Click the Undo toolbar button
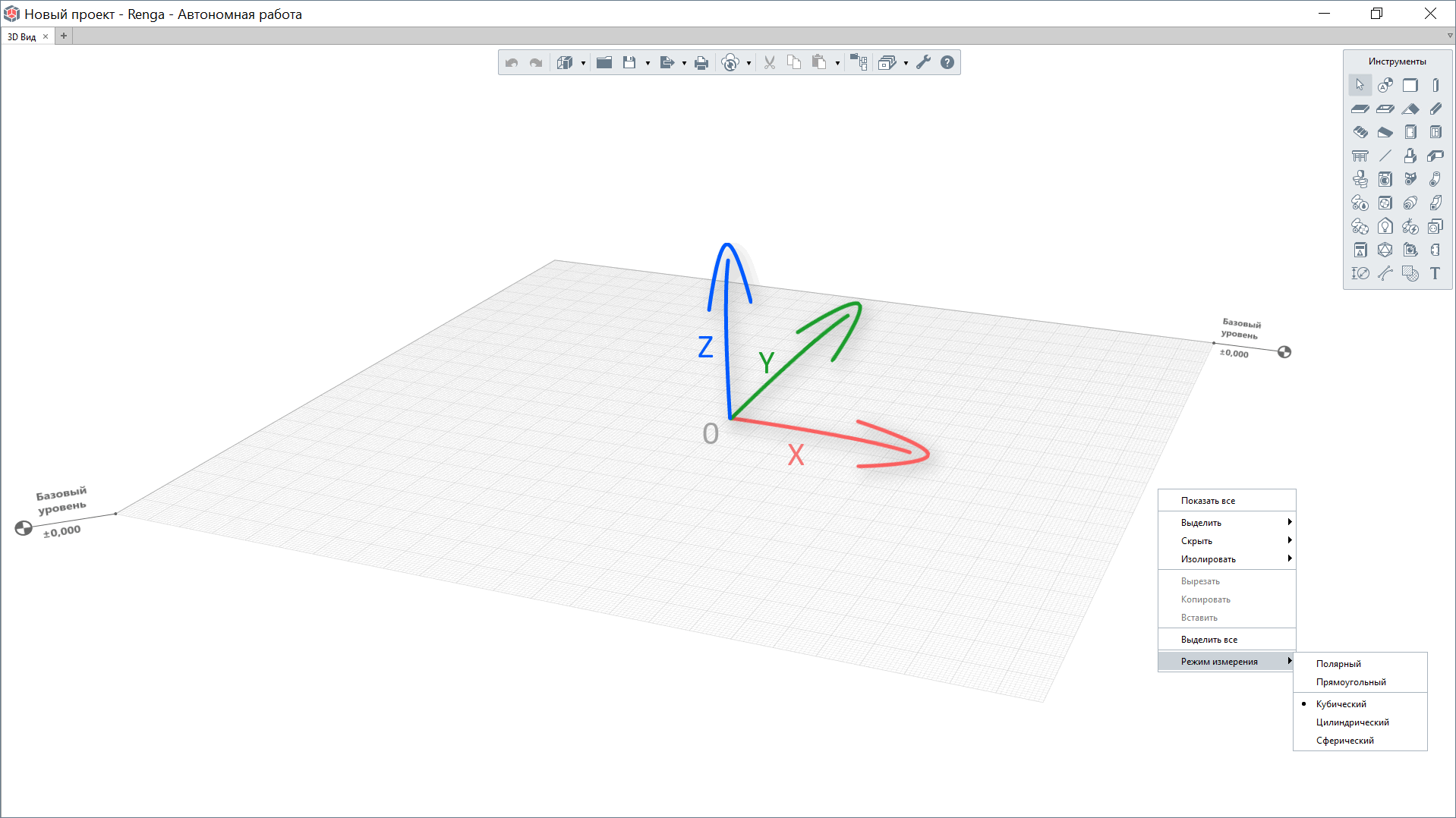1456x818 pixels. pos(512,63)
